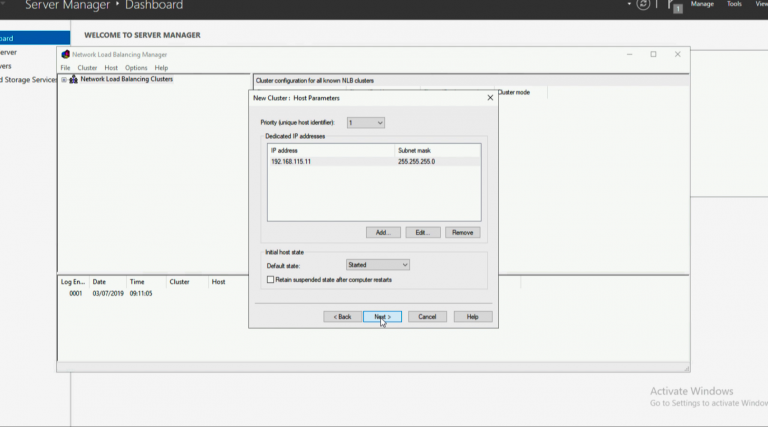Close the New Cluster Host Parameters dialog
The height and width of the screenshot is (427, 768).
[490, 98]
